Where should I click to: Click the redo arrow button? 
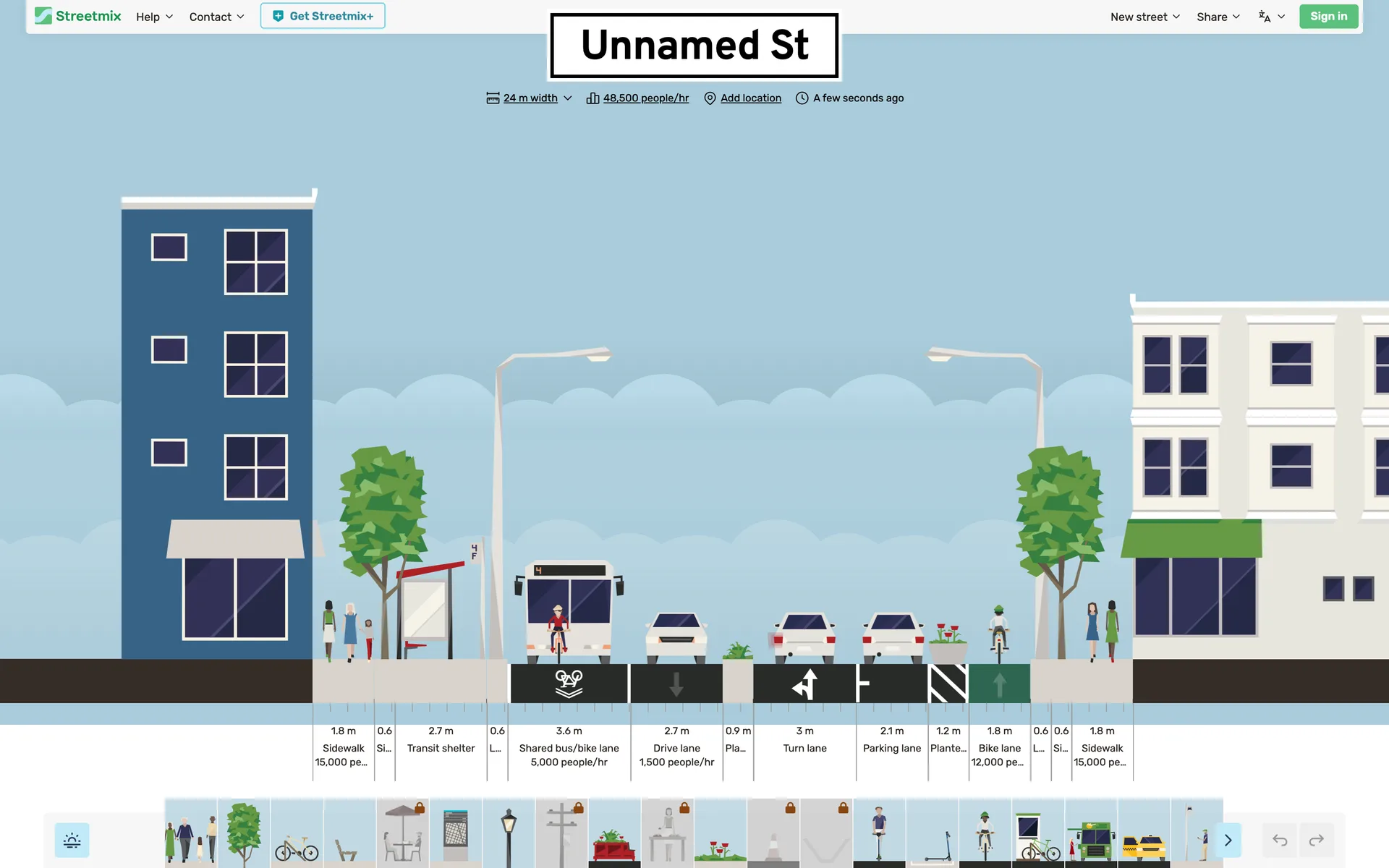[x=1317, y=840]
